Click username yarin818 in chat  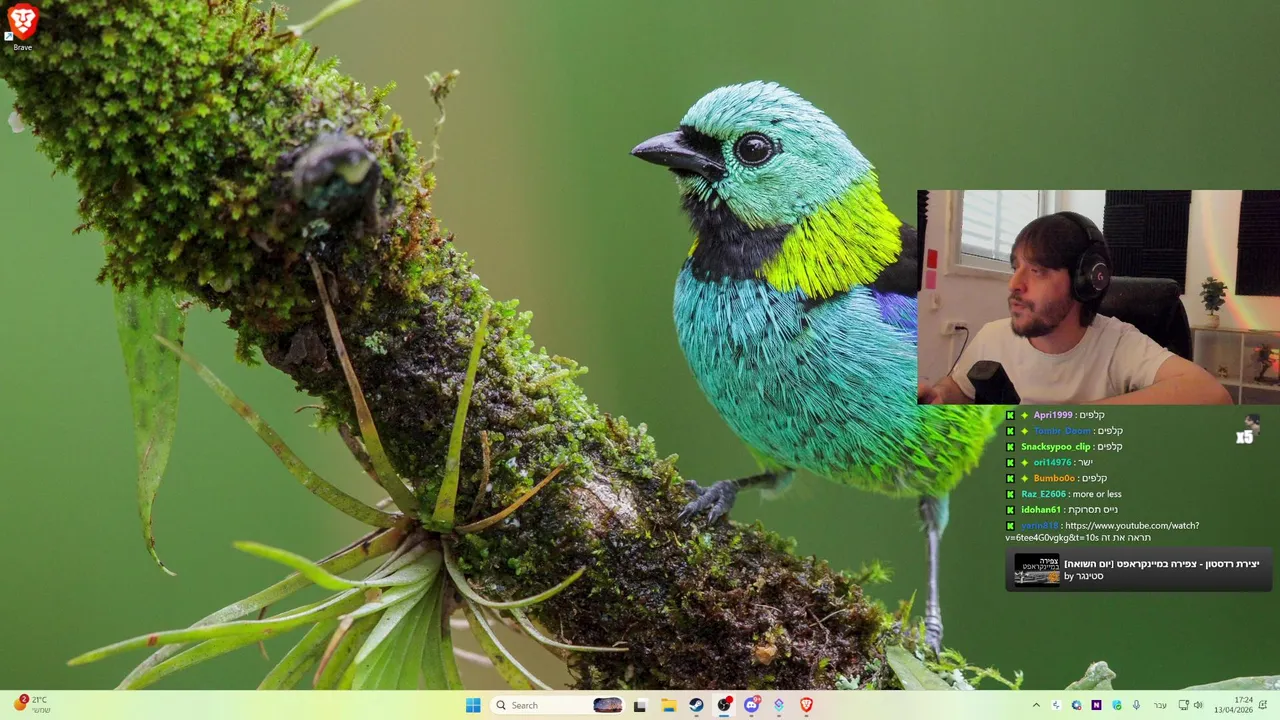point(1039,526)
